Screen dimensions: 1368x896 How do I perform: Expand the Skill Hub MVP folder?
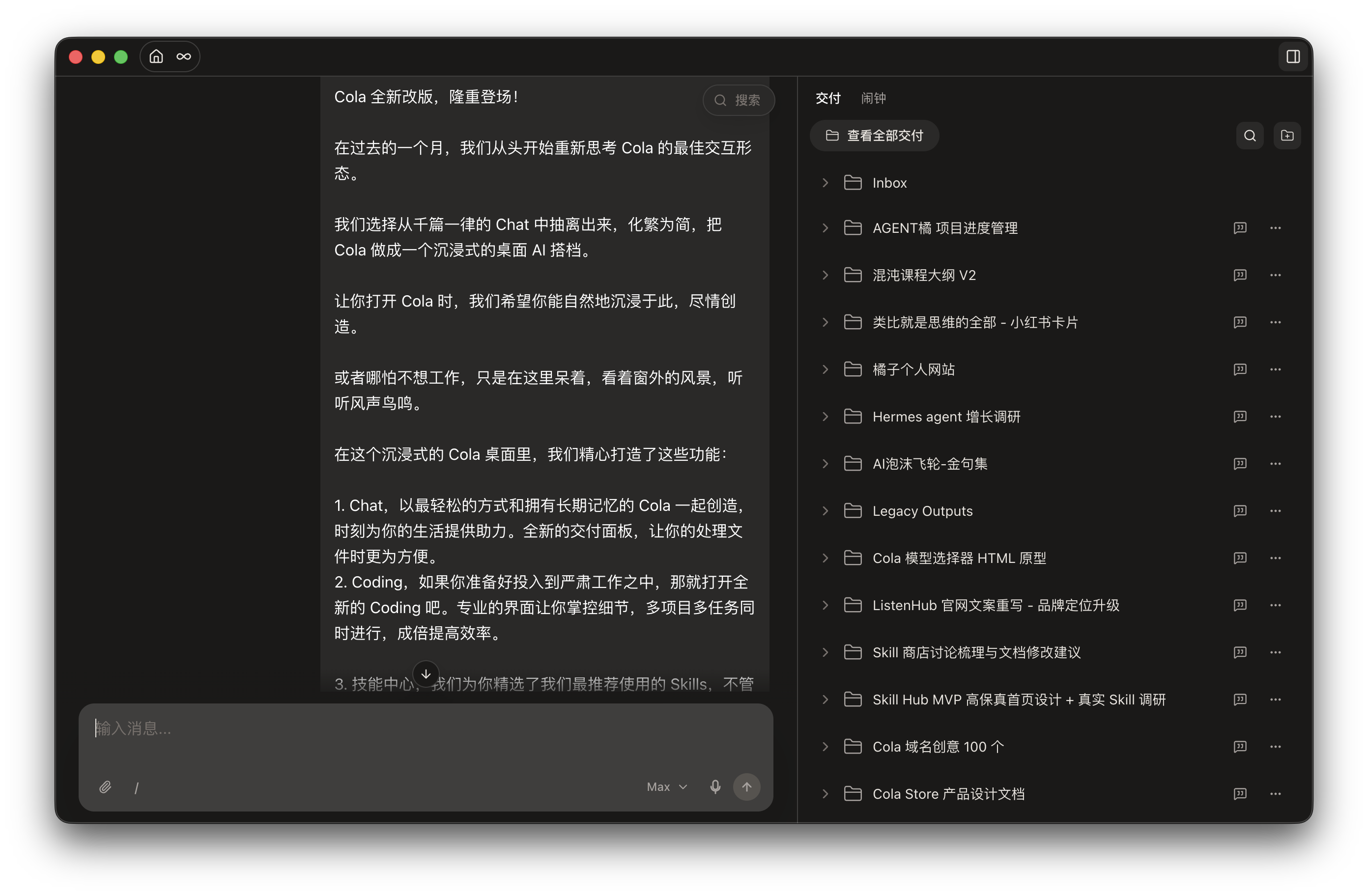tap(826, 700)
